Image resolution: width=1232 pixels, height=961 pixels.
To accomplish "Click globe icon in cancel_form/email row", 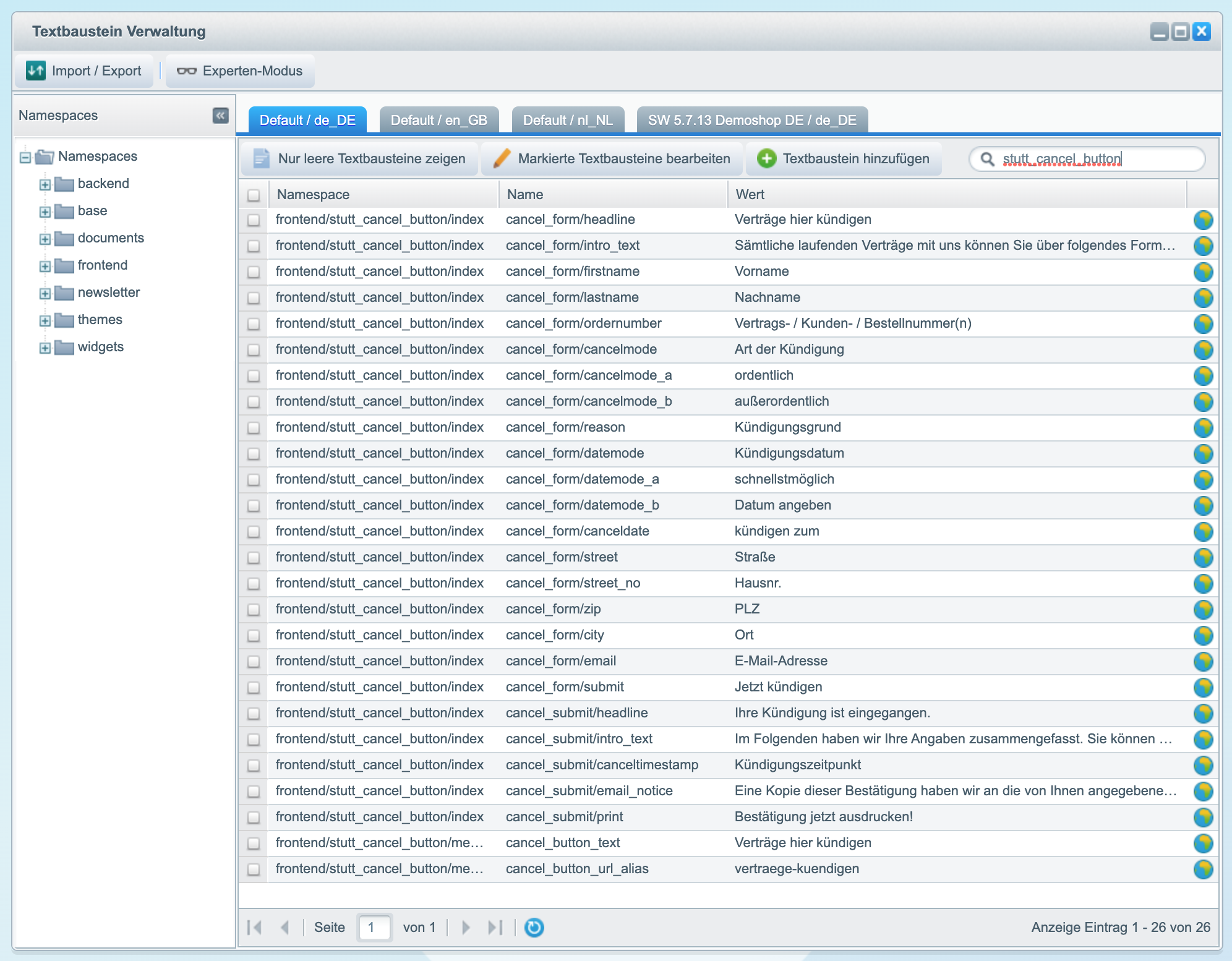I will tap(1203, 661).
